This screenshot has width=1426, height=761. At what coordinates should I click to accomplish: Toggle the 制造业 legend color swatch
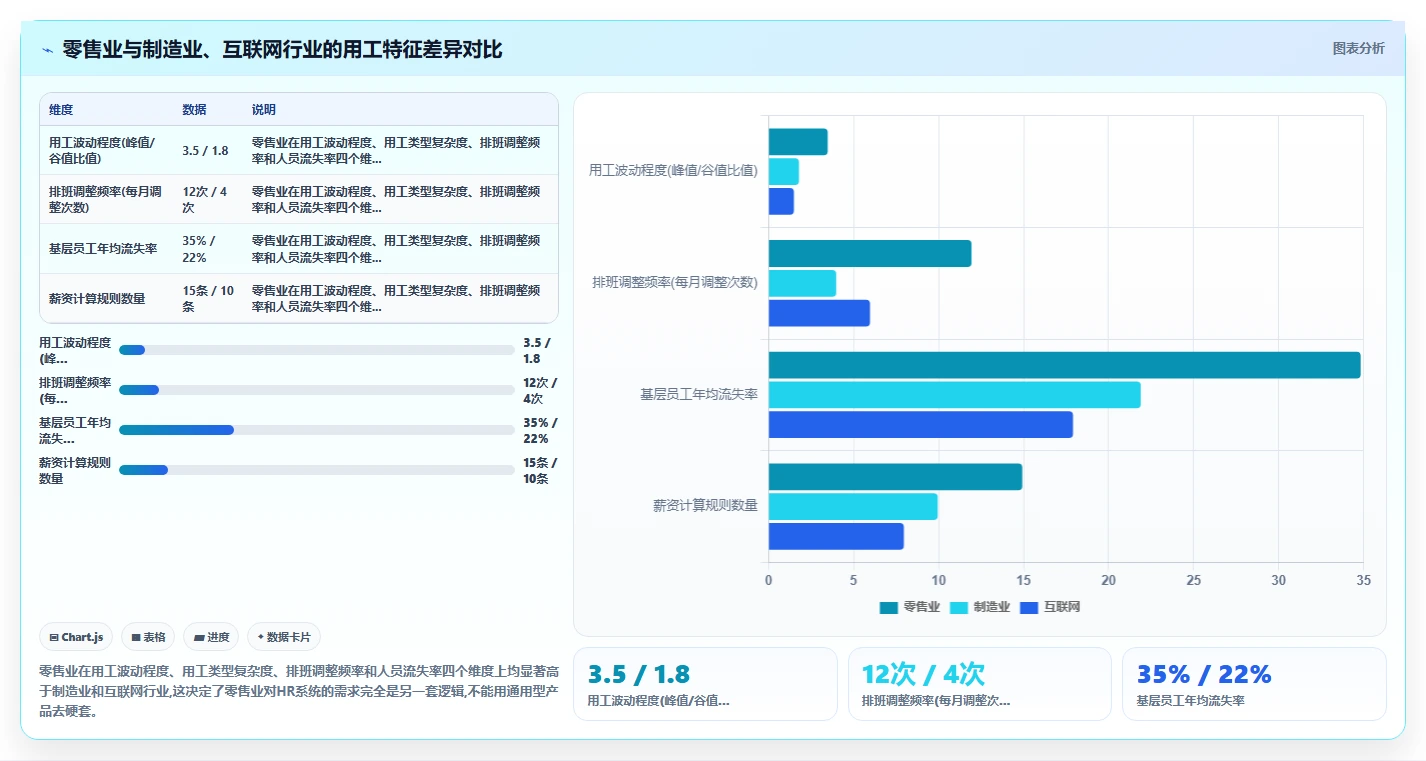click(x=959, y=607)
